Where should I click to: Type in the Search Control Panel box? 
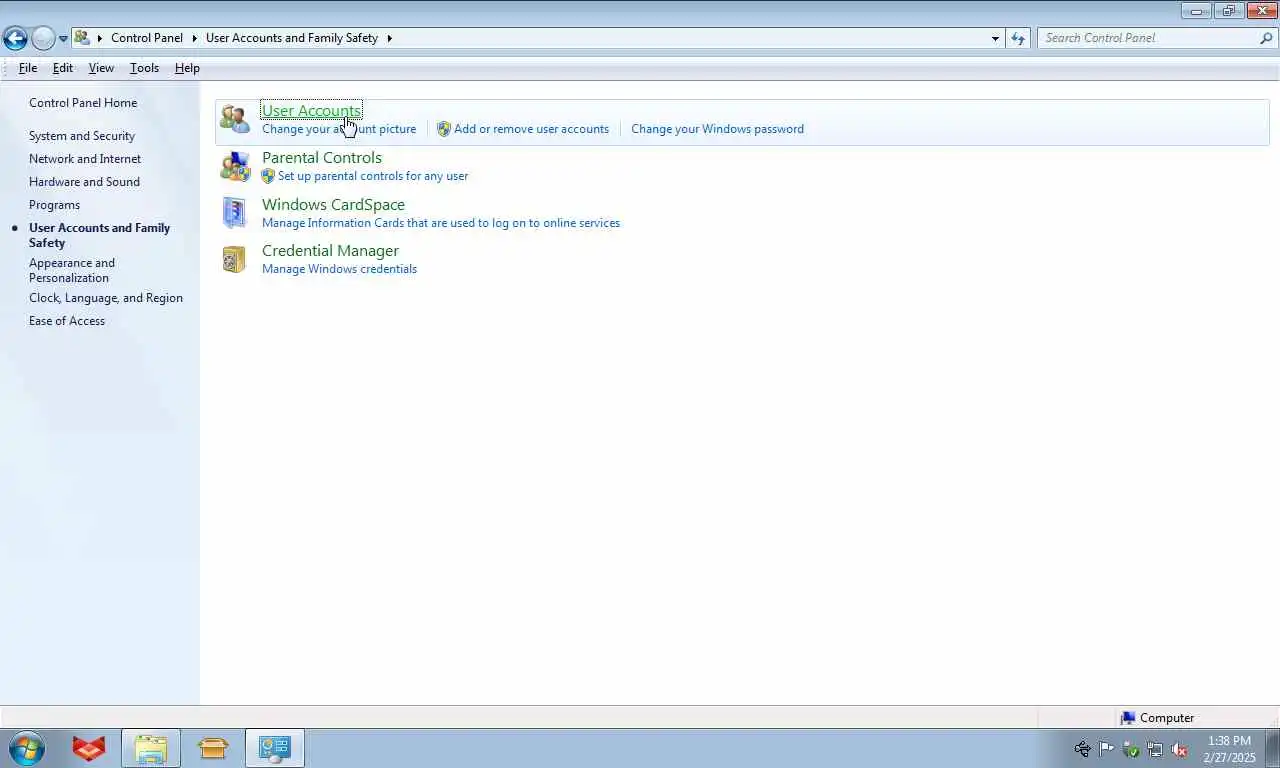tap(1148, 38)
